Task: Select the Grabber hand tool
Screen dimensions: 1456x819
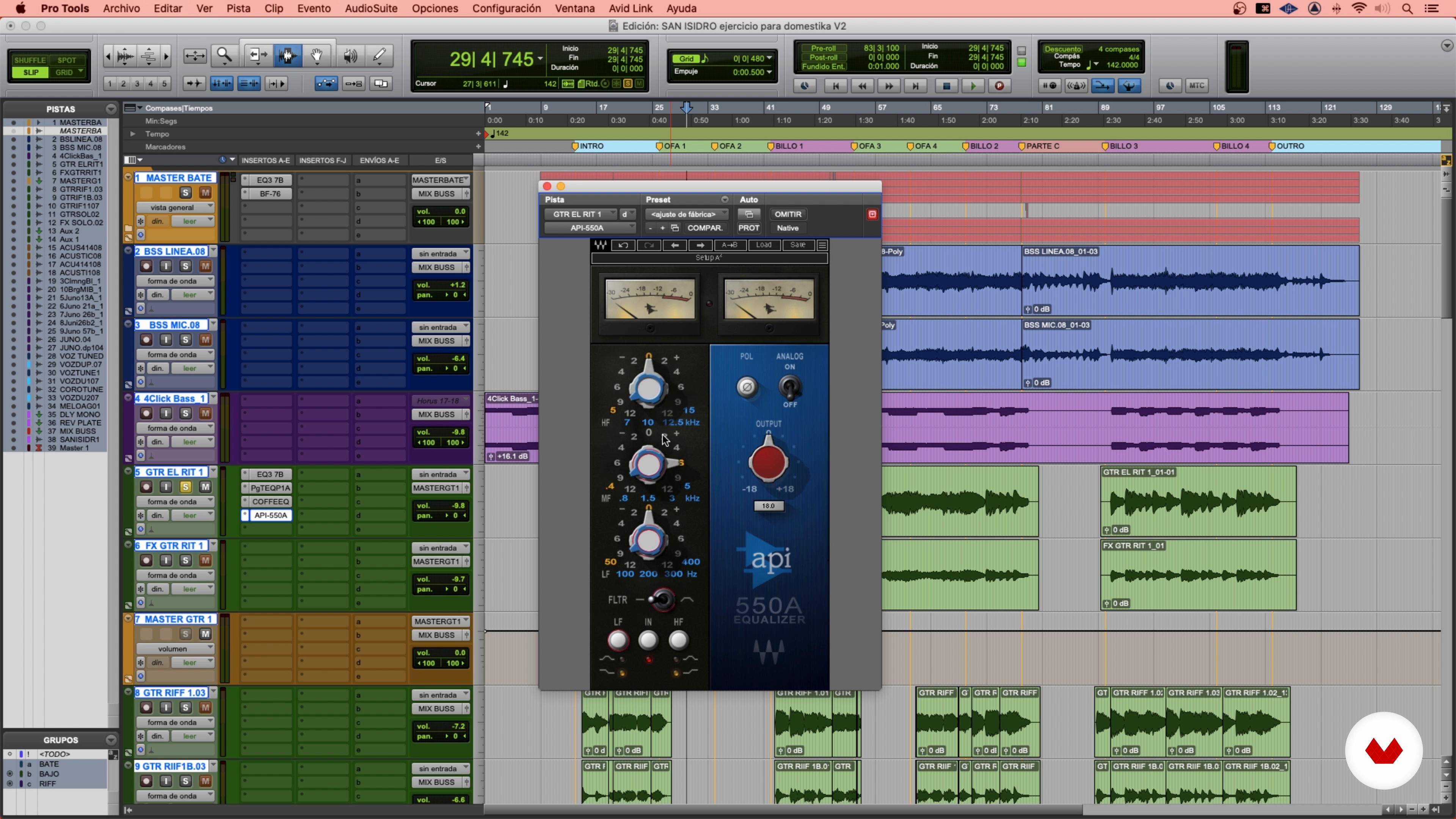Action: [x=317, y=55]
